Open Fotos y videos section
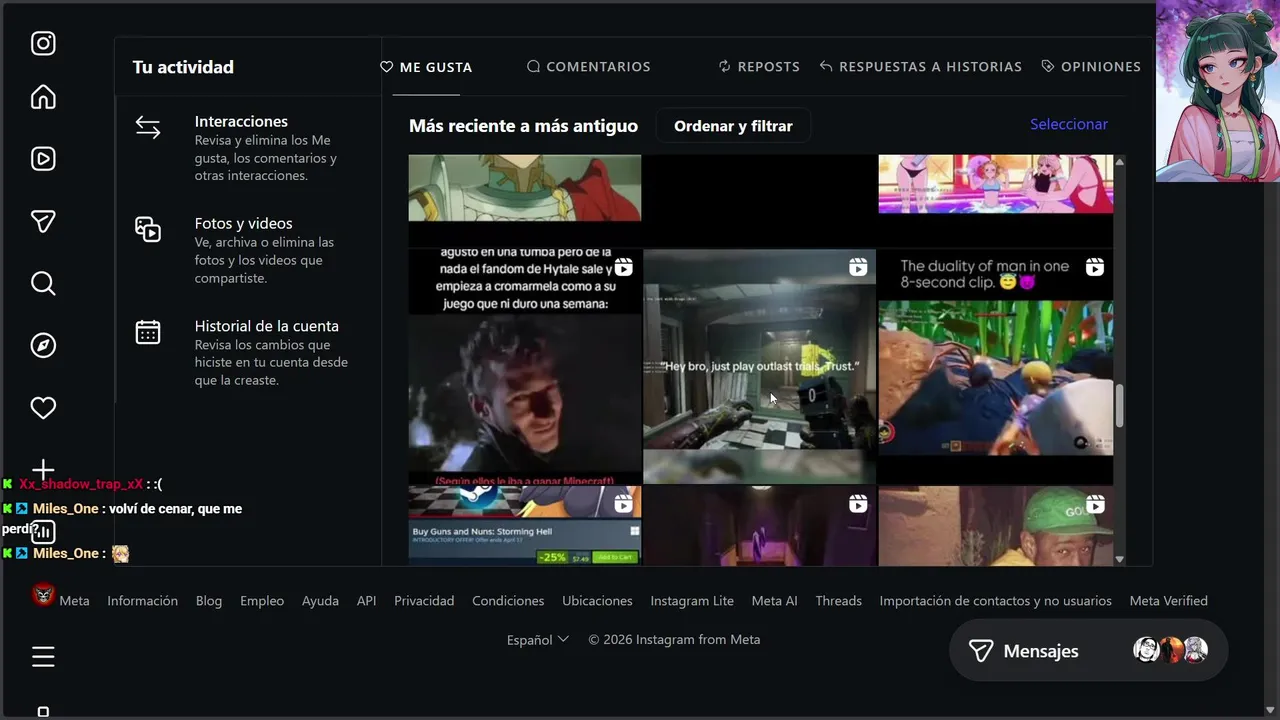1280x720 pixels. click(x=248, y=250)
